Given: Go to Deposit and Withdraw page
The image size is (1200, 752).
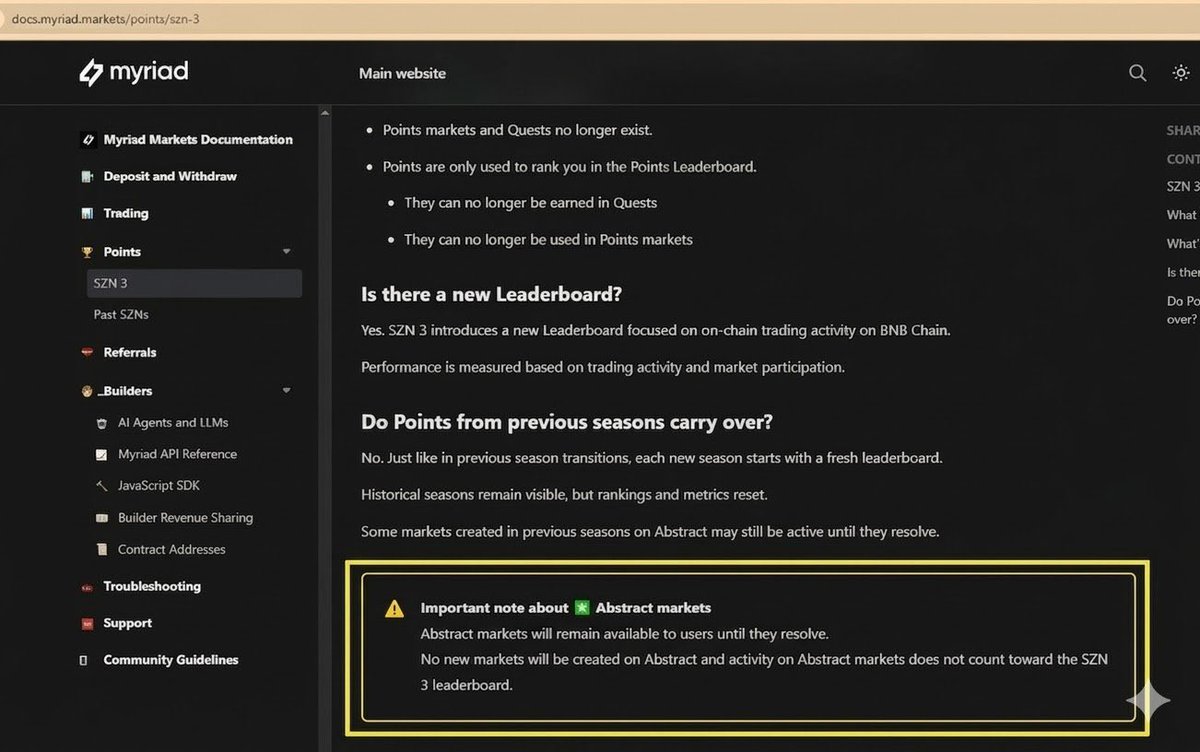Looking at the screenshot, I should [x=170, y=176].
